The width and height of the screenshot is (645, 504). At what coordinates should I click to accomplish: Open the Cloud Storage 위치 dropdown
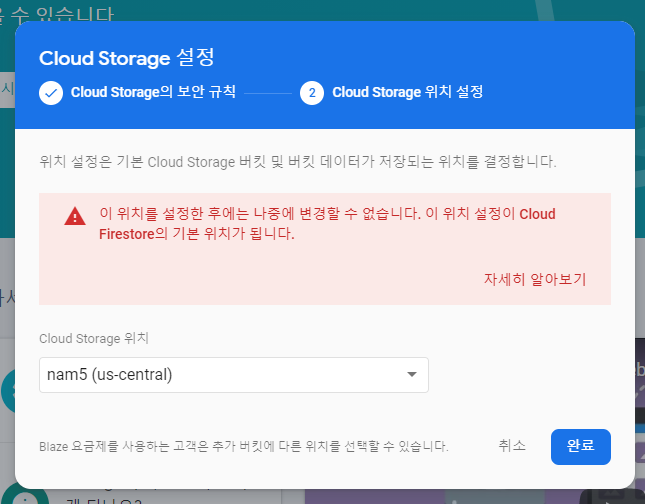(x=234, y=375)
